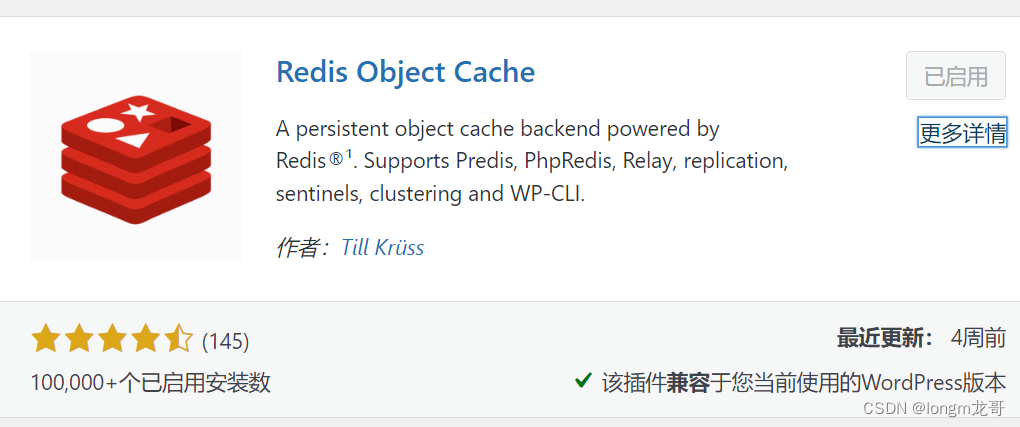Select the third gold rating star
Screen dimensions: 1020x427
(112, 340)
